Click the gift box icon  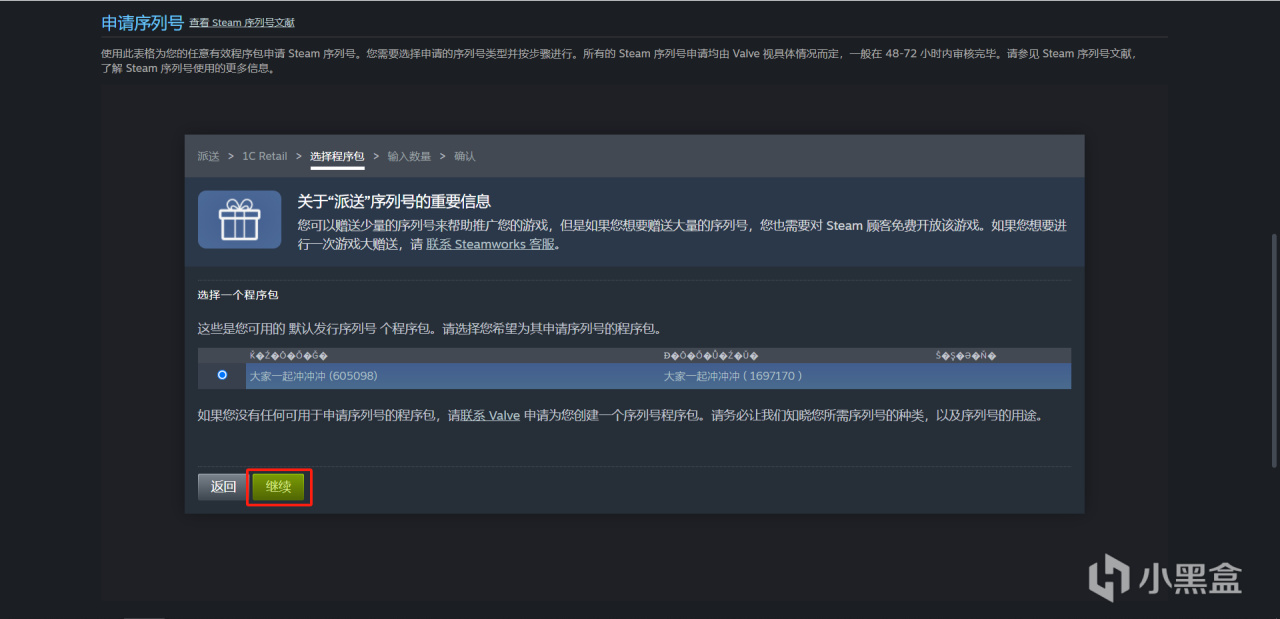[x=239, y=219]
